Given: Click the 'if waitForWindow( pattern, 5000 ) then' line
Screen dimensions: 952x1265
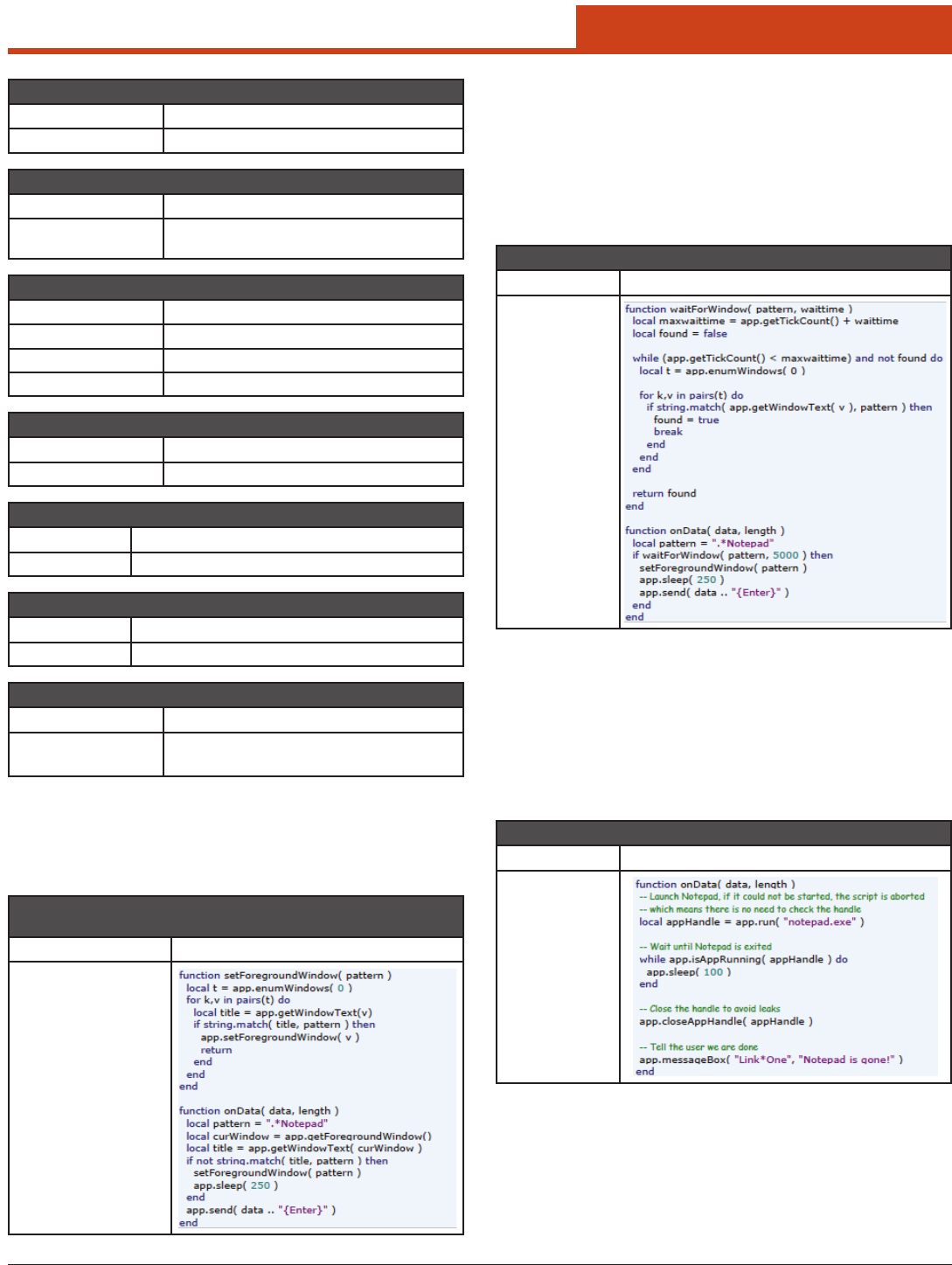Looking at the screenshot, I should point(733,555).
